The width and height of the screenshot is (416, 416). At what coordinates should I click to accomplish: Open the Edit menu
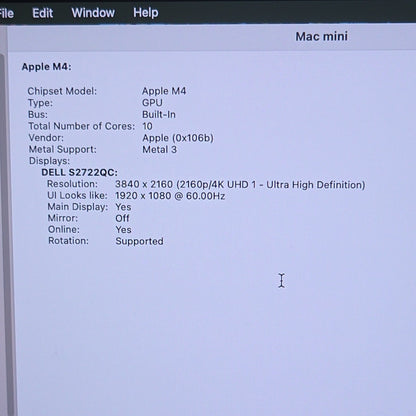coord(43,13)
